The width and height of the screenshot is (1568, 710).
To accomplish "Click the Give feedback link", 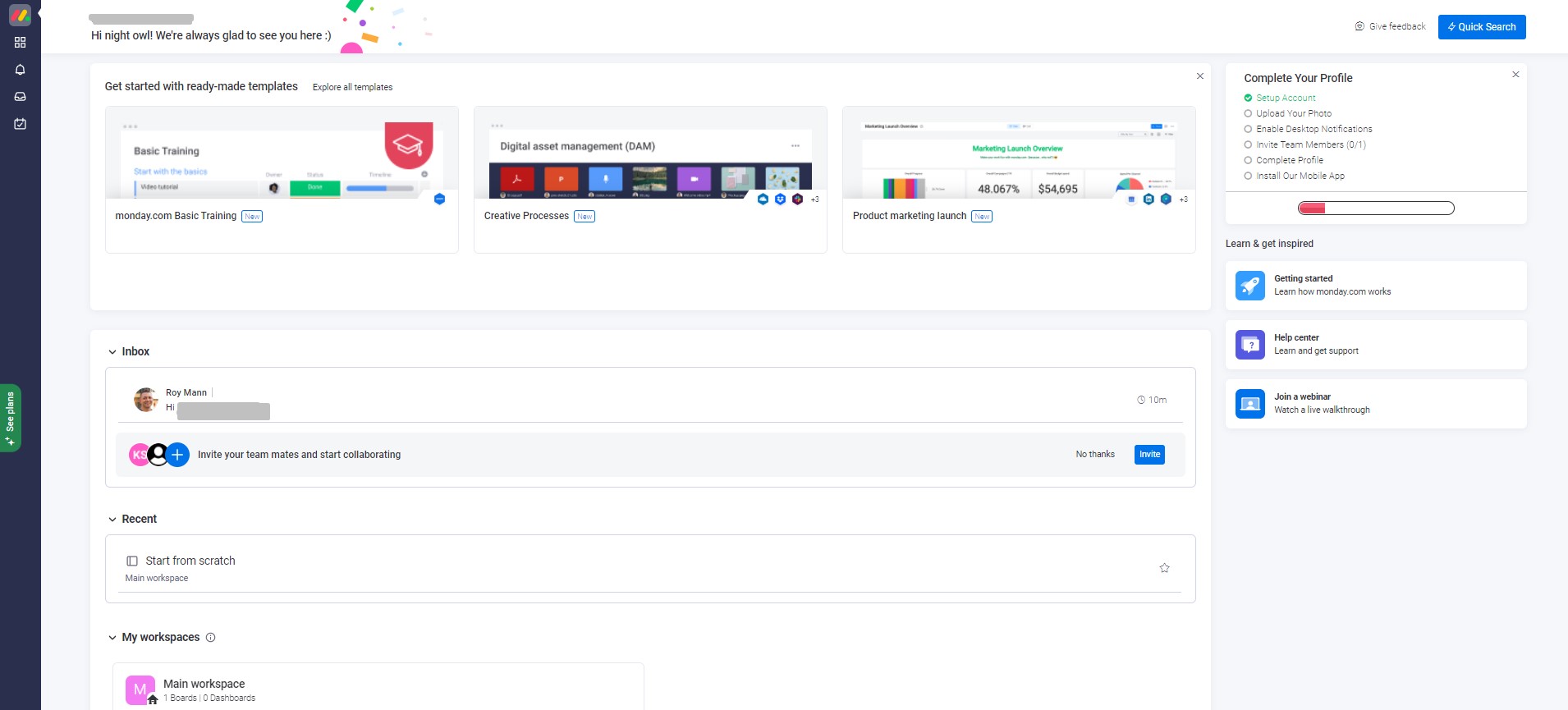I will click(x=1390, y=26).
